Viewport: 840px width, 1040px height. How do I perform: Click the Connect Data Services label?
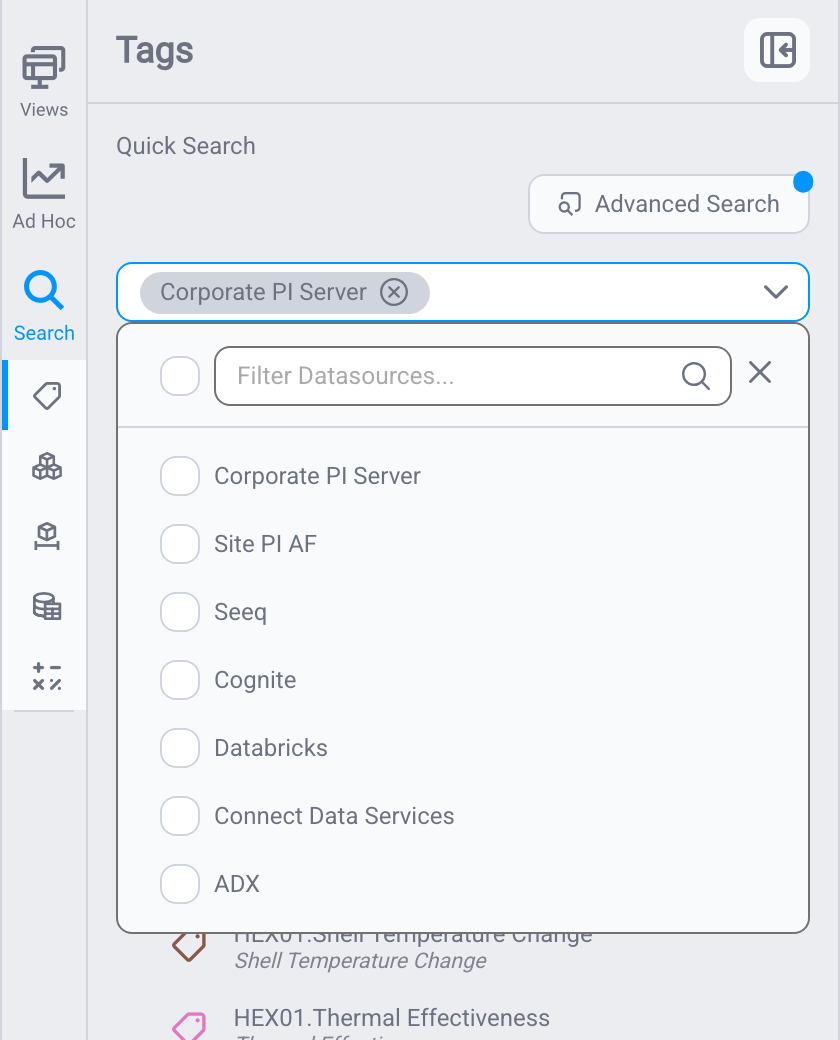tap(334, 816)
